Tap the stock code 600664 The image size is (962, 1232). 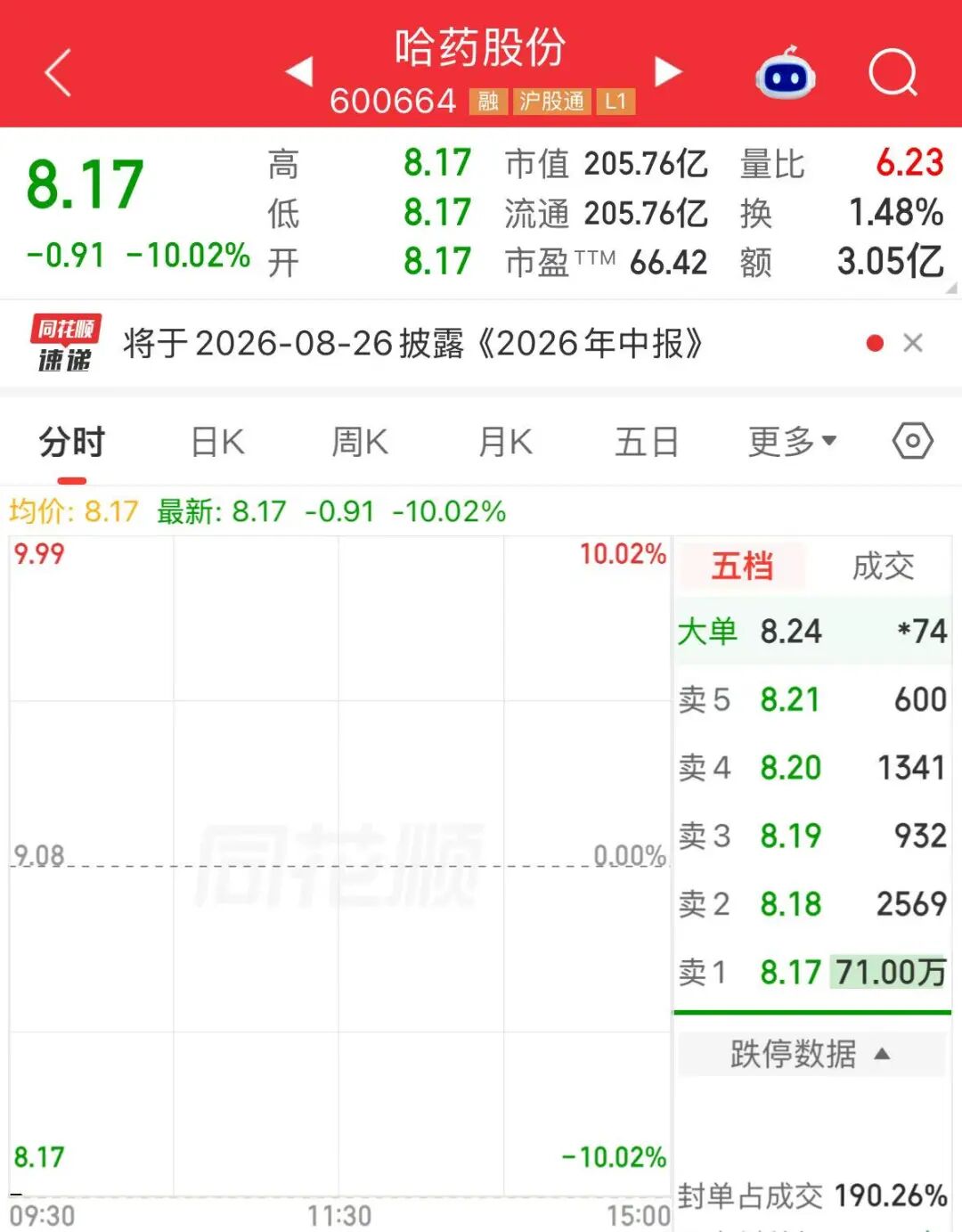(x=393, y=102)
